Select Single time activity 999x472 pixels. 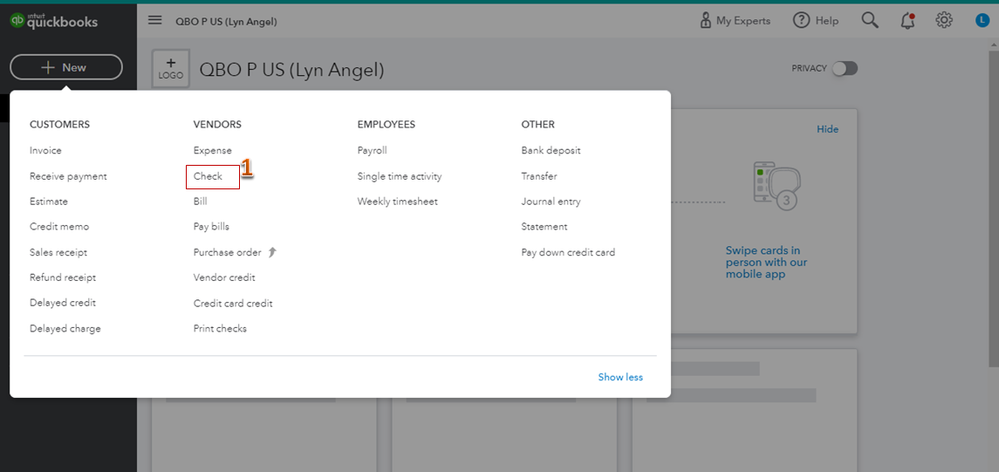pyautogui.click(x=399, y=176)
